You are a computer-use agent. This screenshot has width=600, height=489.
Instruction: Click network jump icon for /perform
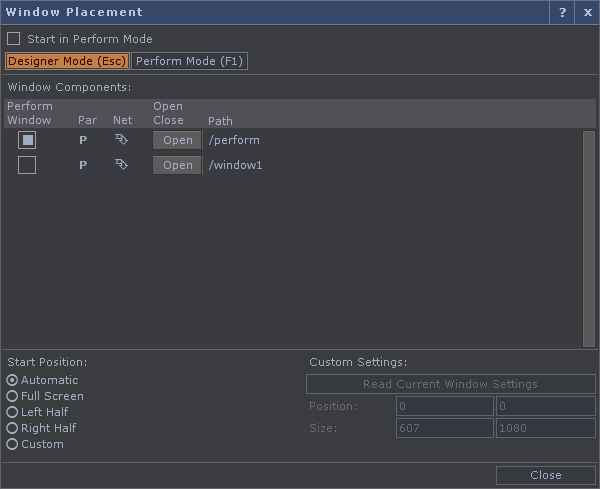point(121,140)
